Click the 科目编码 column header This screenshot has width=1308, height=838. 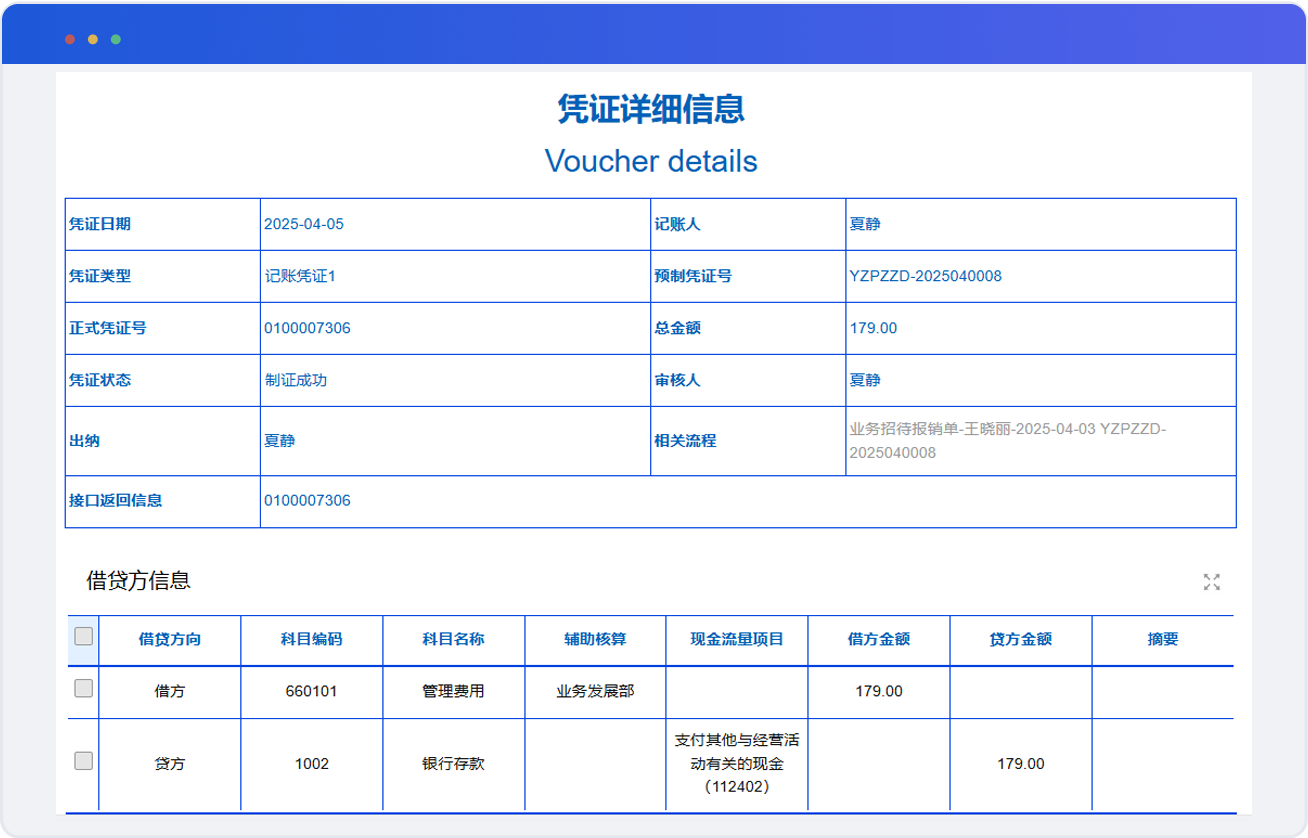tap(311, 639)
